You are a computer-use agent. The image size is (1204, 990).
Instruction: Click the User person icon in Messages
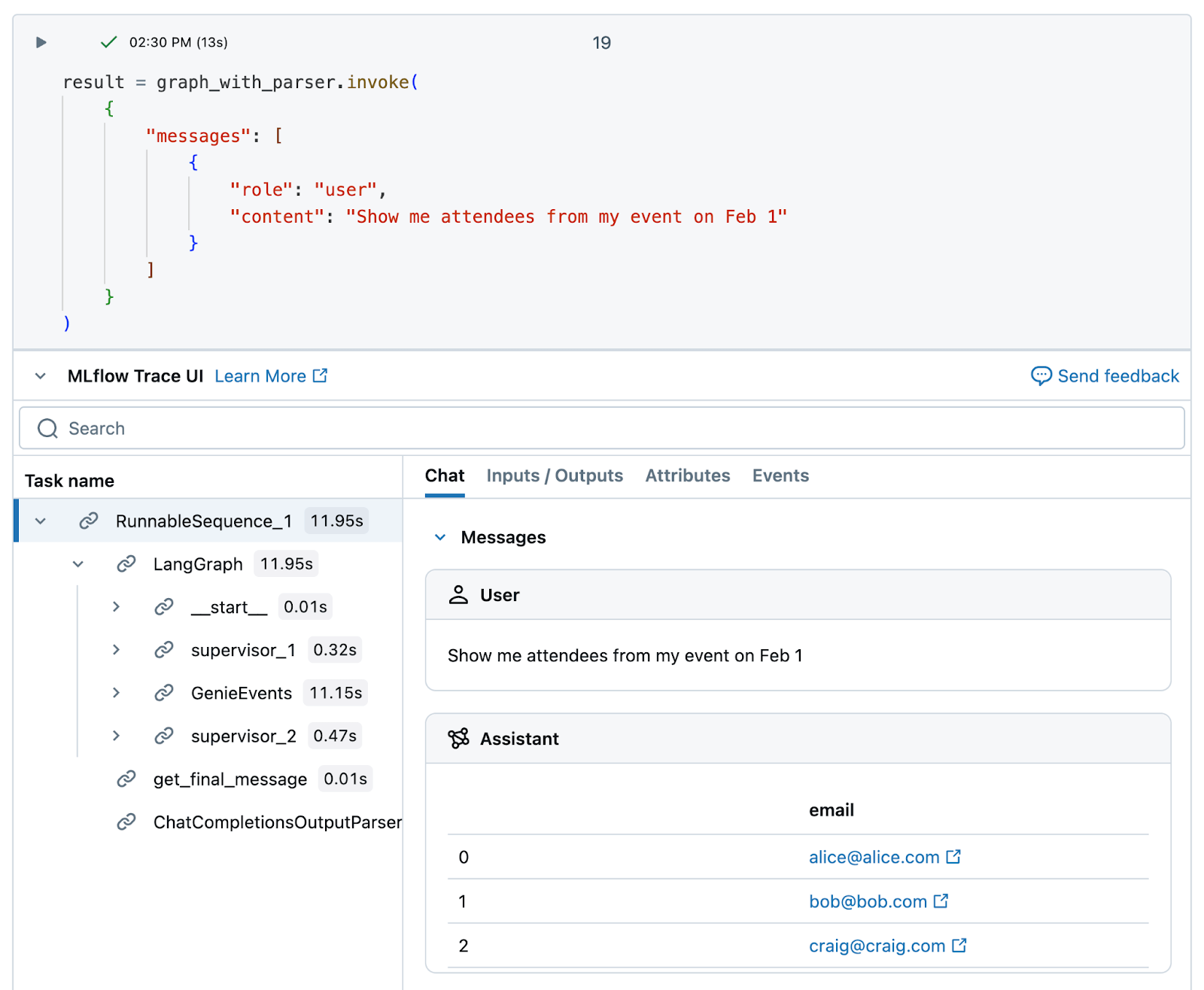coord(458,594)
